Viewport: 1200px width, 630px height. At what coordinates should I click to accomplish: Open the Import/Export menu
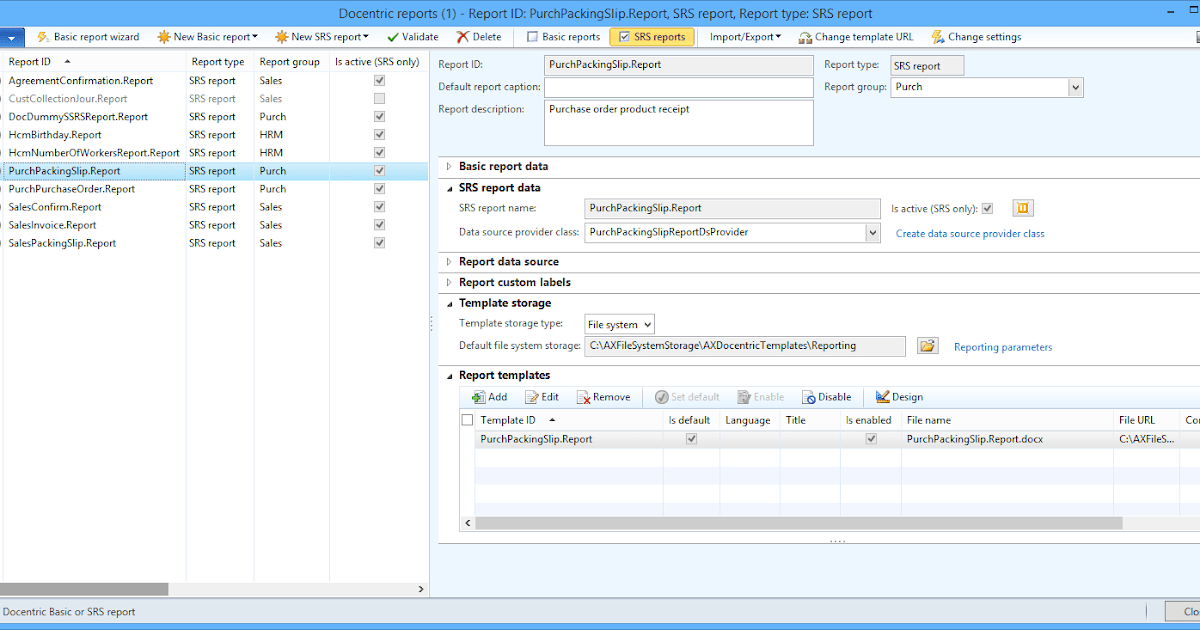click(745, 37)
